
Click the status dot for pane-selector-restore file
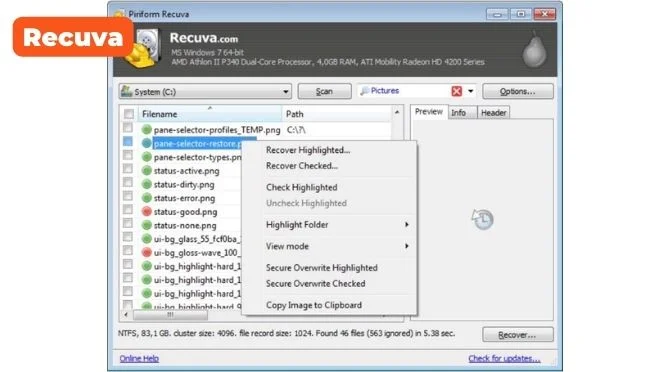(147, 143)
